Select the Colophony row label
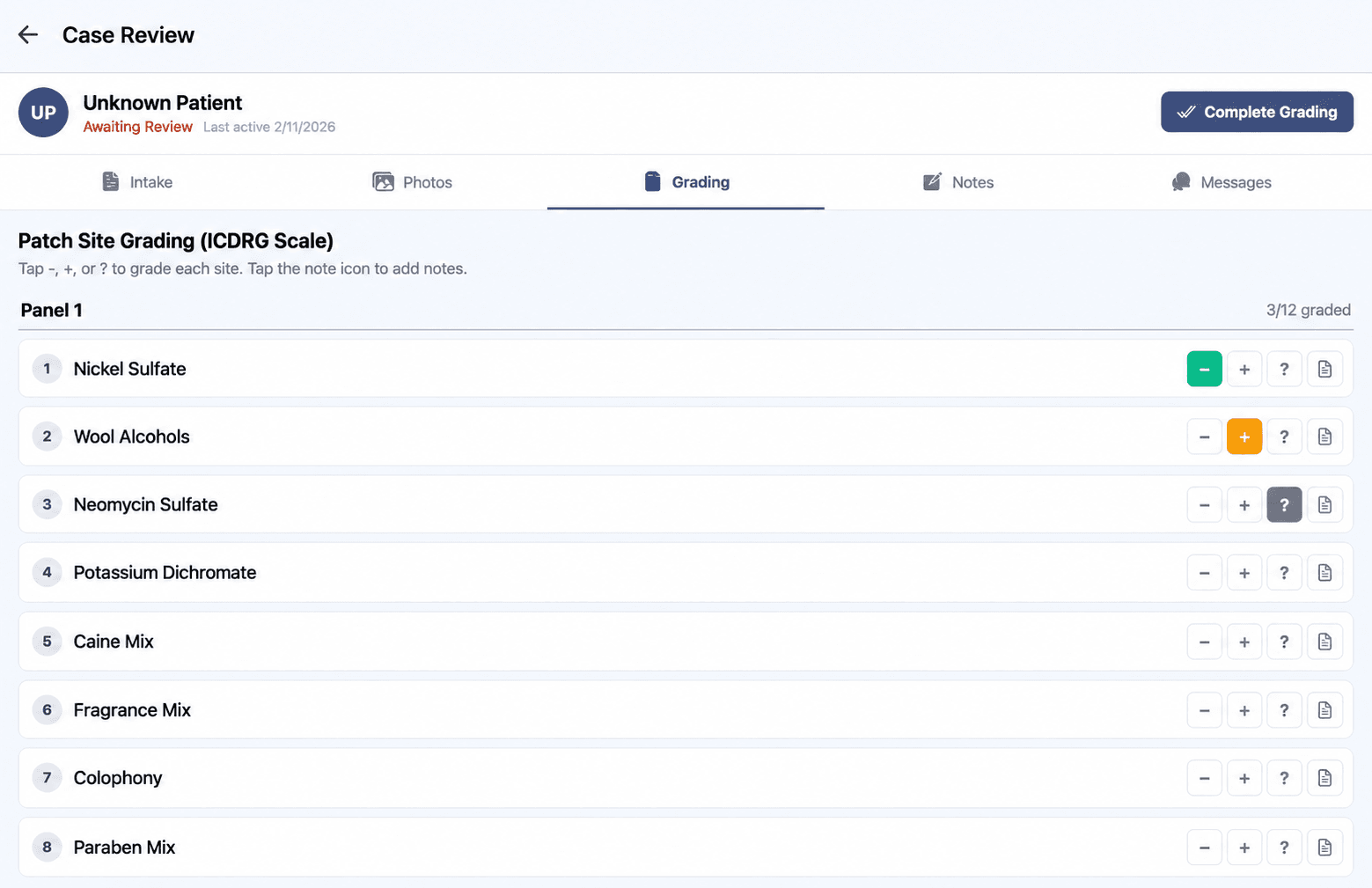This screenshot has height=888, width=1372. pyautogui.click(x=118, y=778)
